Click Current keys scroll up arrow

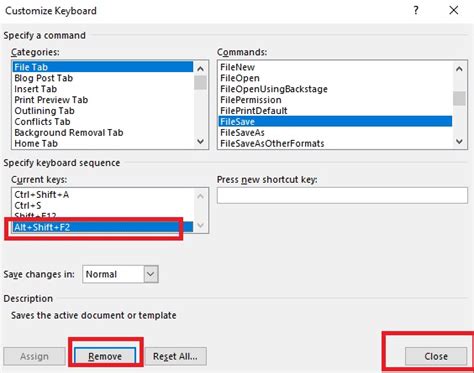click(x=200, y=196)
